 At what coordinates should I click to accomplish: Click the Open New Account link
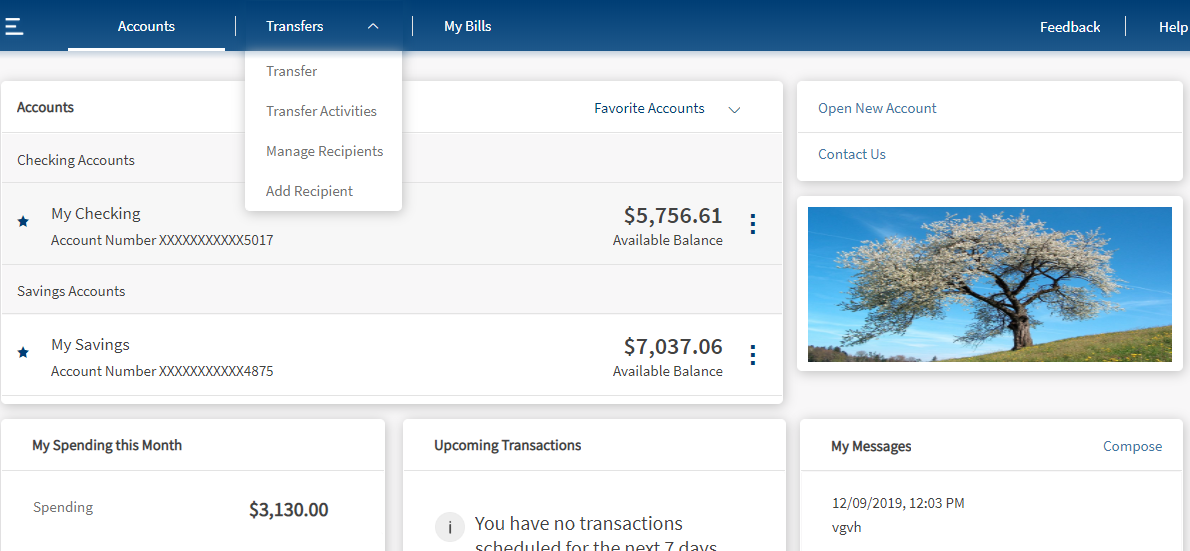[x=877, y=108]
